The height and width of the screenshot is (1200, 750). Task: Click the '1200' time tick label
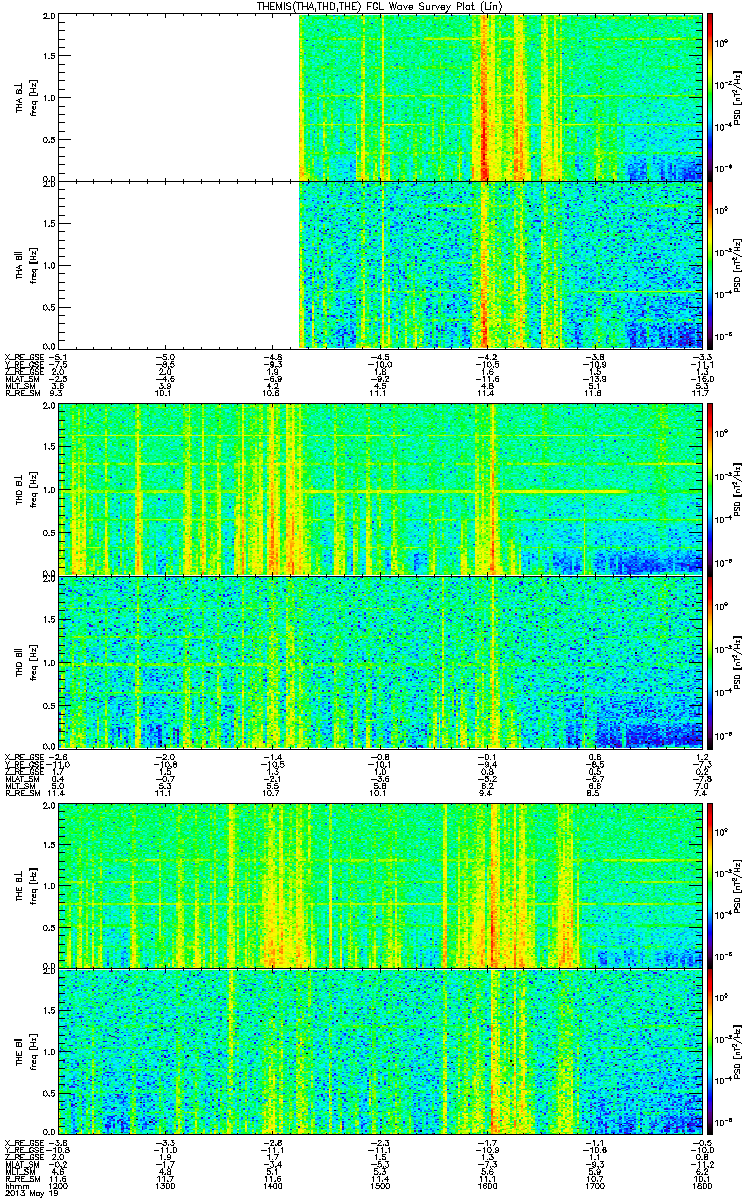pos(60,1186)
